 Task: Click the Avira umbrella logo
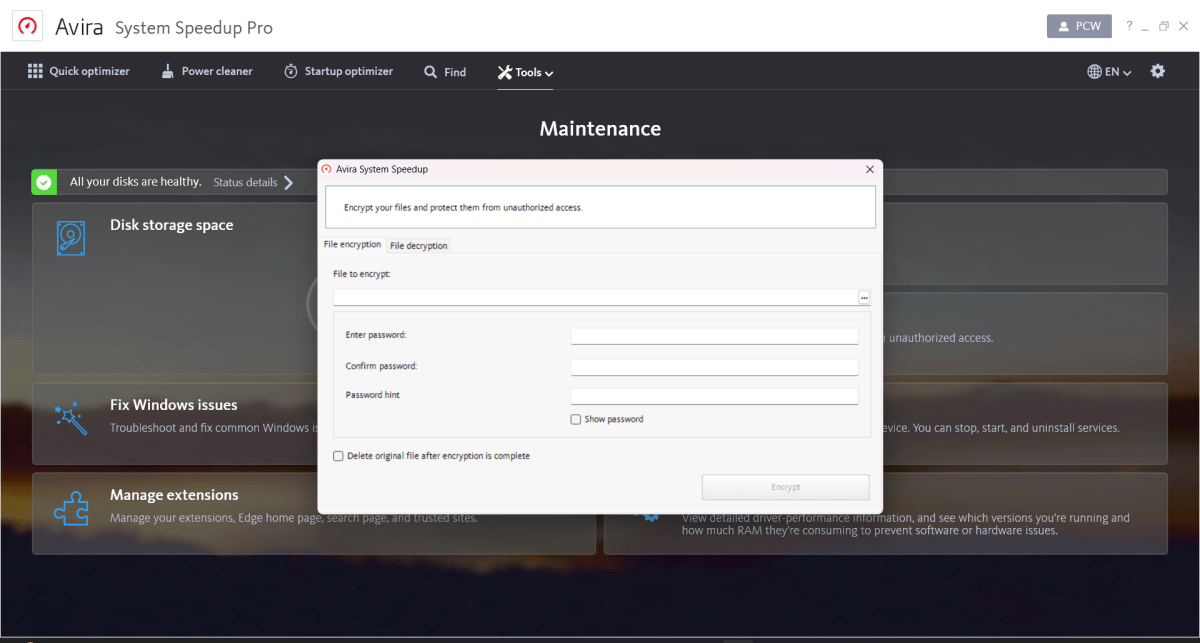[27, 26]
